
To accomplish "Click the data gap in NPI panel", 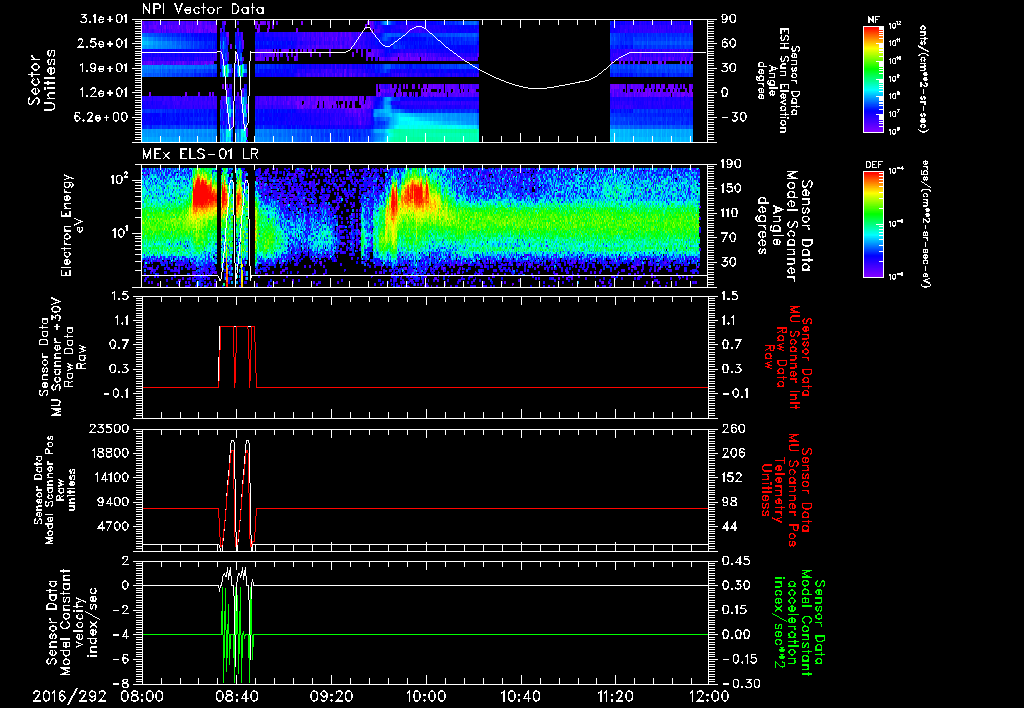I will click(545, 80).
